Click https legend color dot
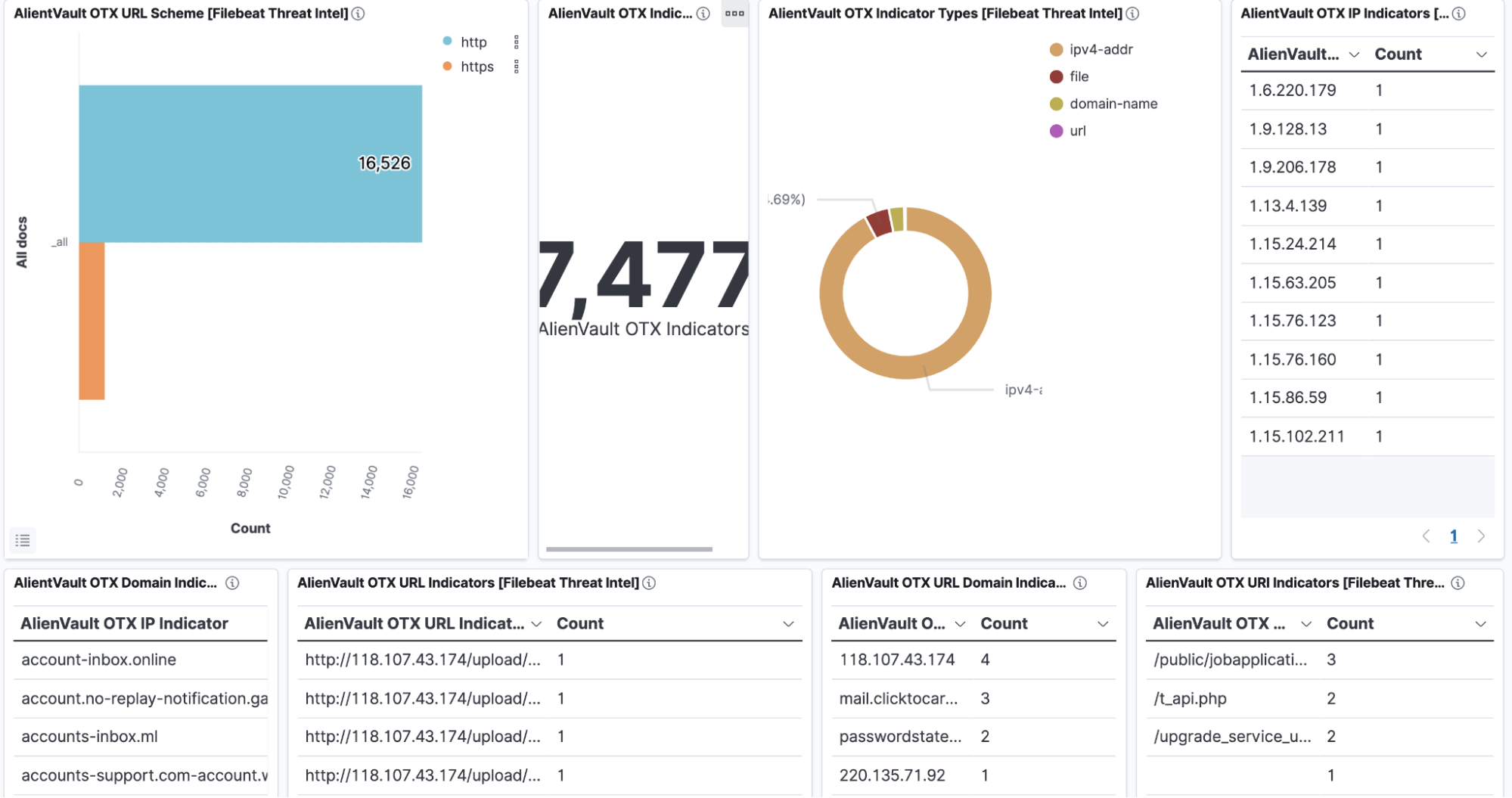1512x798 pixels. click(x=447, y=67)
